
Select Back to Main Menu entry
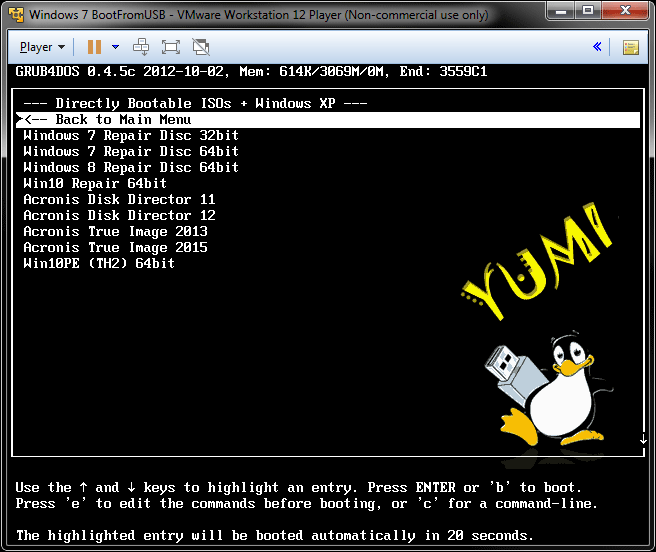328,120
